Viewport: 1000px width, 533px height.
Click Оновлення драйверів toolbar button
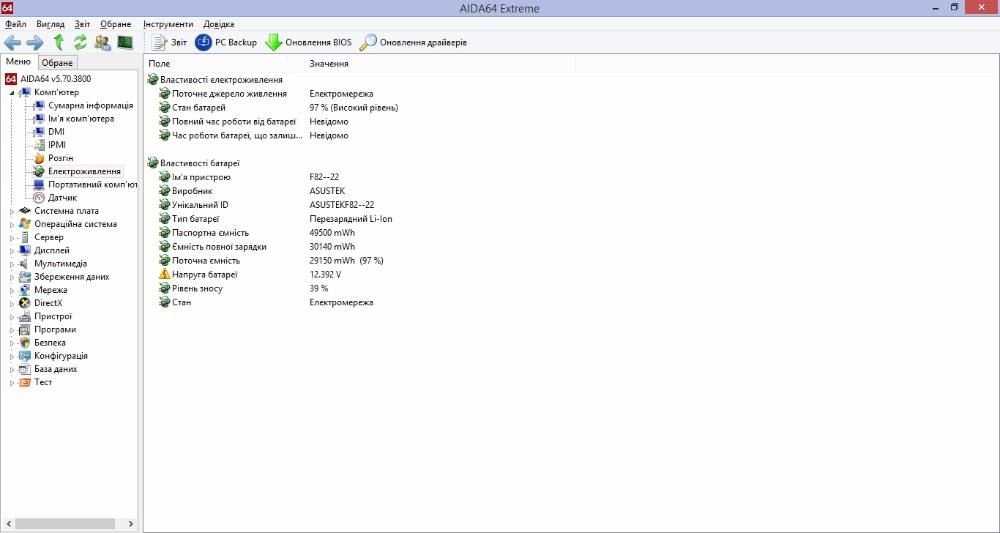click(x=413, y=43)
